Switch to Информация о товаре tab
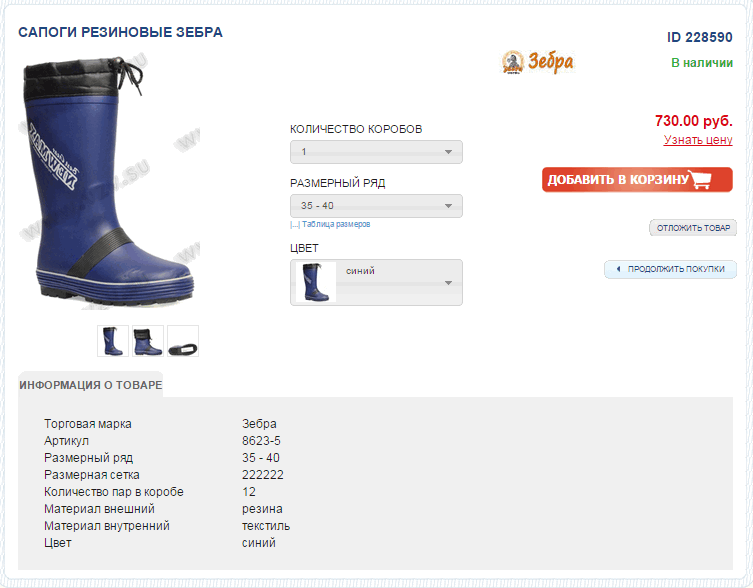753x588 pixels. tap(91, 385)
